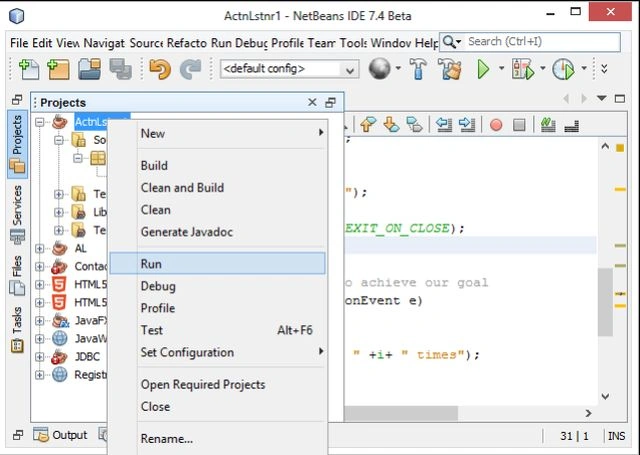Click the Undo arrow icon
640x455 pixels.
160,69
